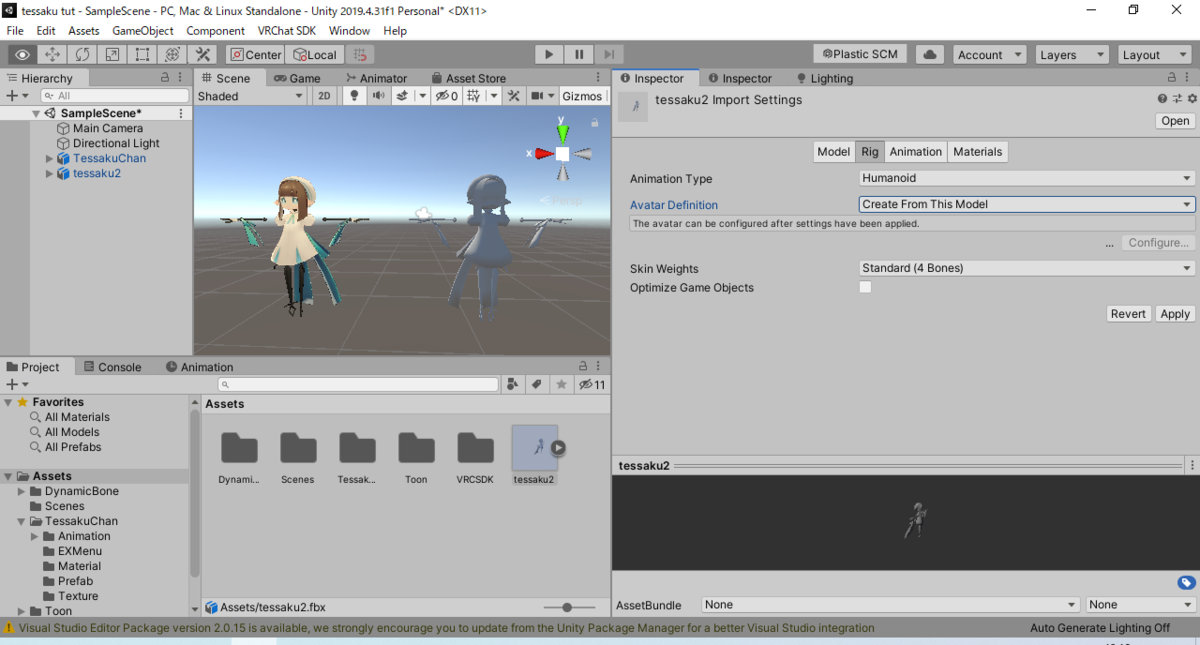Open AssetBundle name dropdown
Viewport: 1200px width, 645px height.
pos(890,605)
